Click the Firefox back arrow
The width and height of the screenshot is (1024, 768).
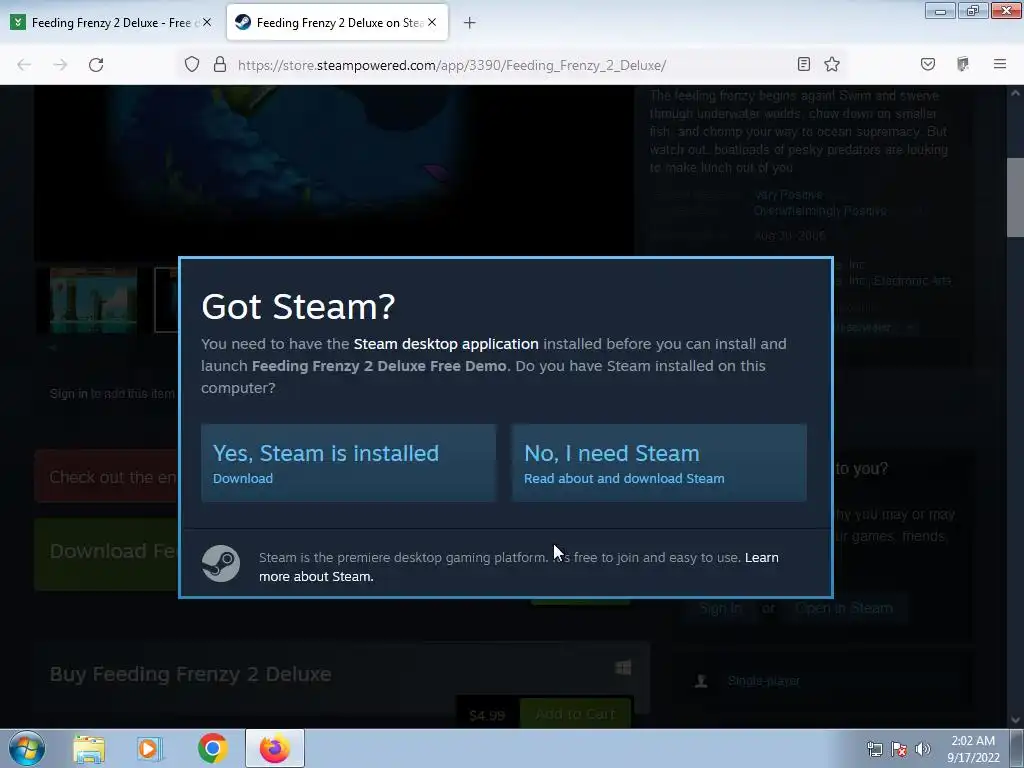click(x=24, y=65)
